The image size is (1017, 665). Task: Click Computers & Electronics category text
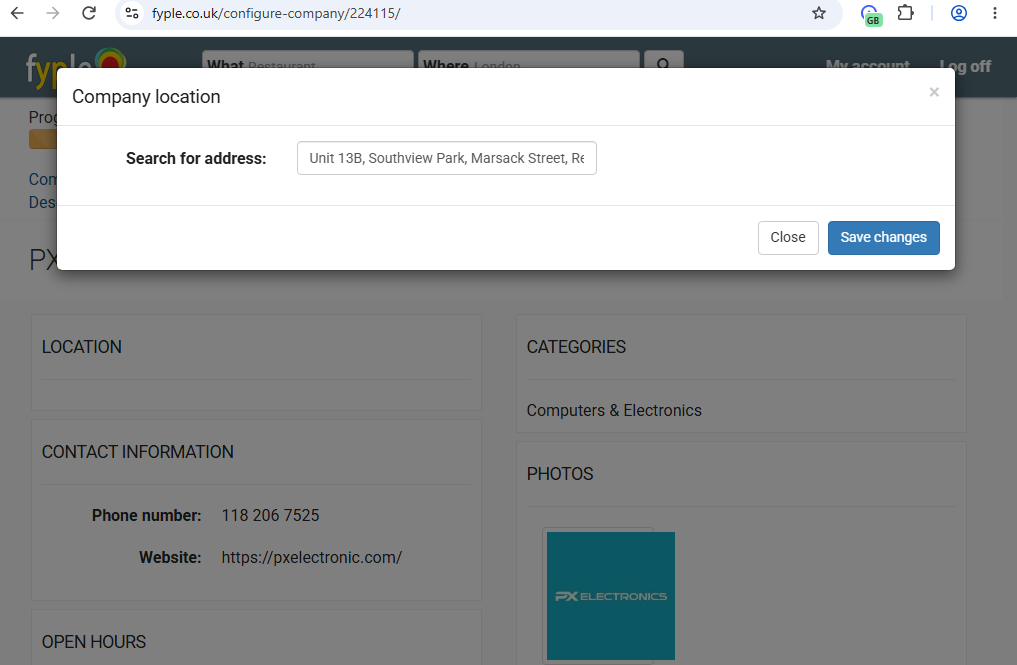[x=614, y=411]
